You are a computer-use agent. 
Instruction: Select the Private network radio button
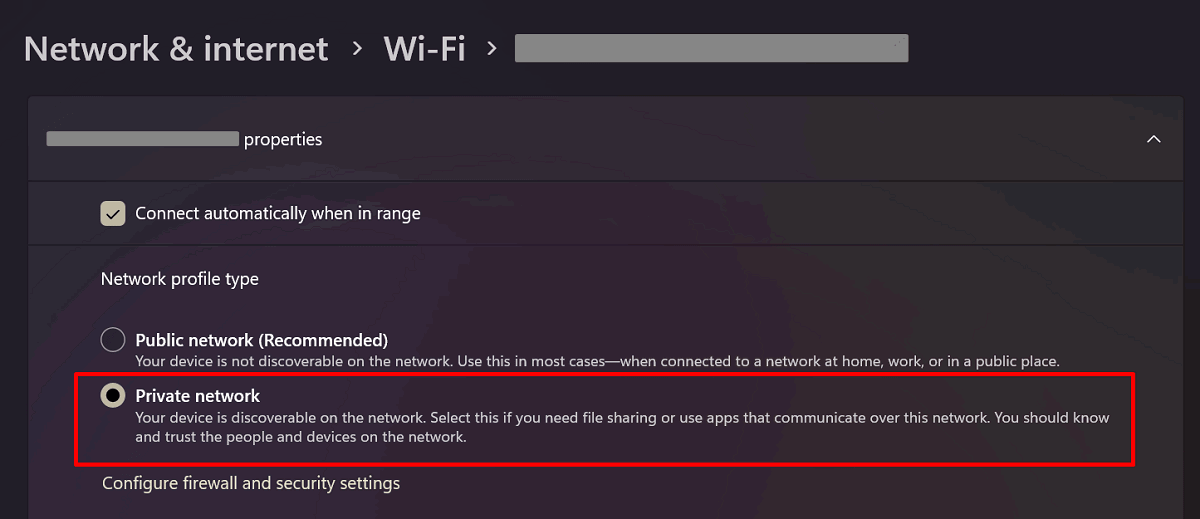(x=113, y=396)
